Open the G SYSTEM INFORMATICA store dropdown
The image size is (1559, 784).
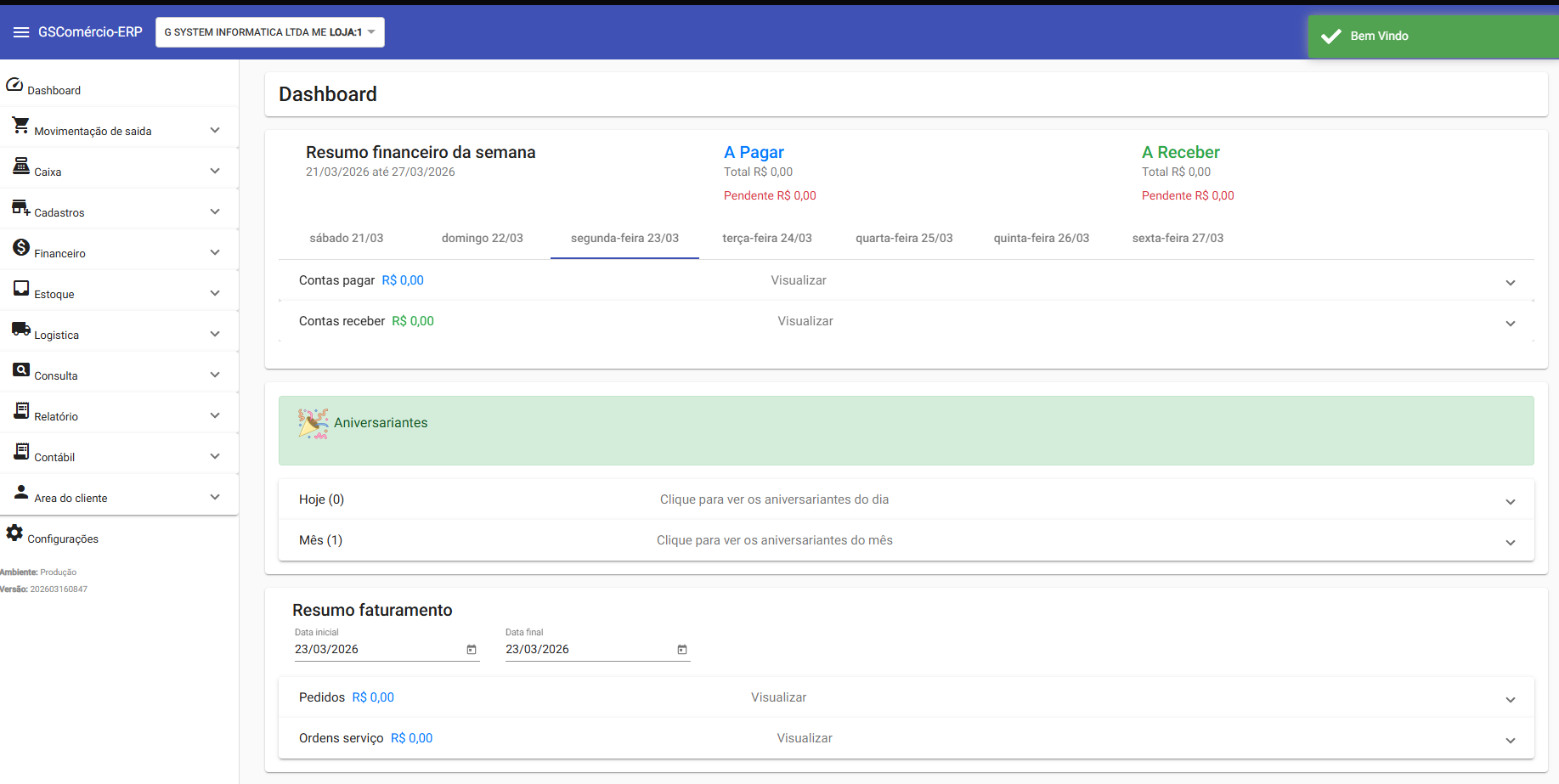tap(270, 32)
